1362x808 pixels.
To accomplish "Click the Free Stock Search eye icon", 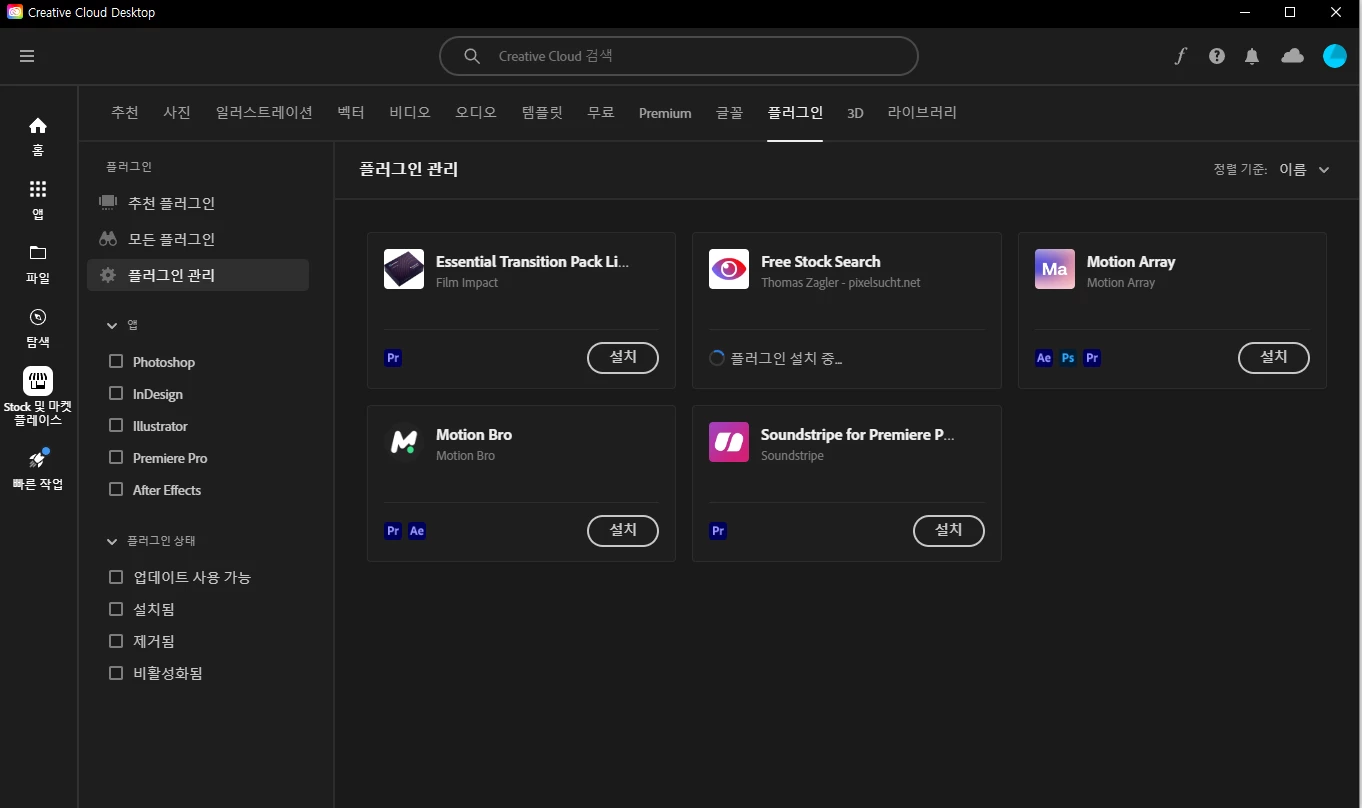I will pos(729,269).
